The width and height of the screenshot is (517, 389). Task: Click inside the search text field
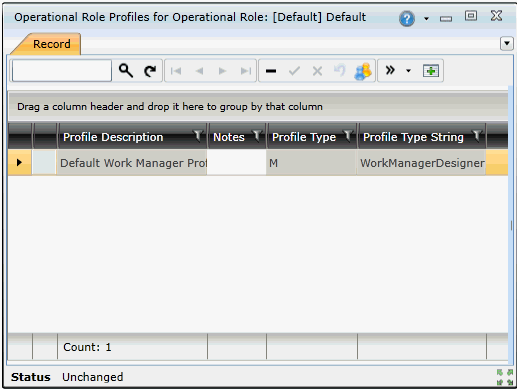point(62,71)
